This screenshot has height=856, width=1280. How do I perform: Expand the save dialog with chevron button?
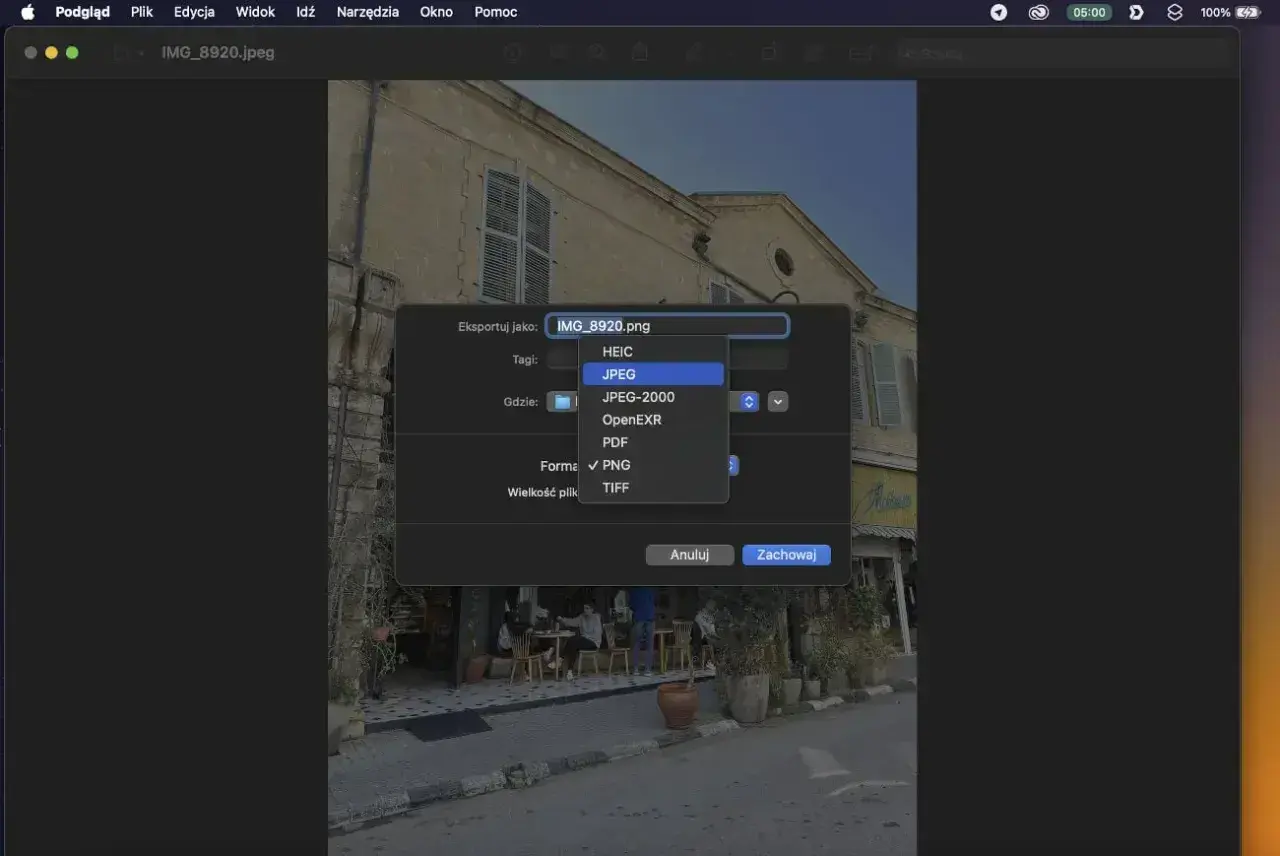[x=778, y=402]
